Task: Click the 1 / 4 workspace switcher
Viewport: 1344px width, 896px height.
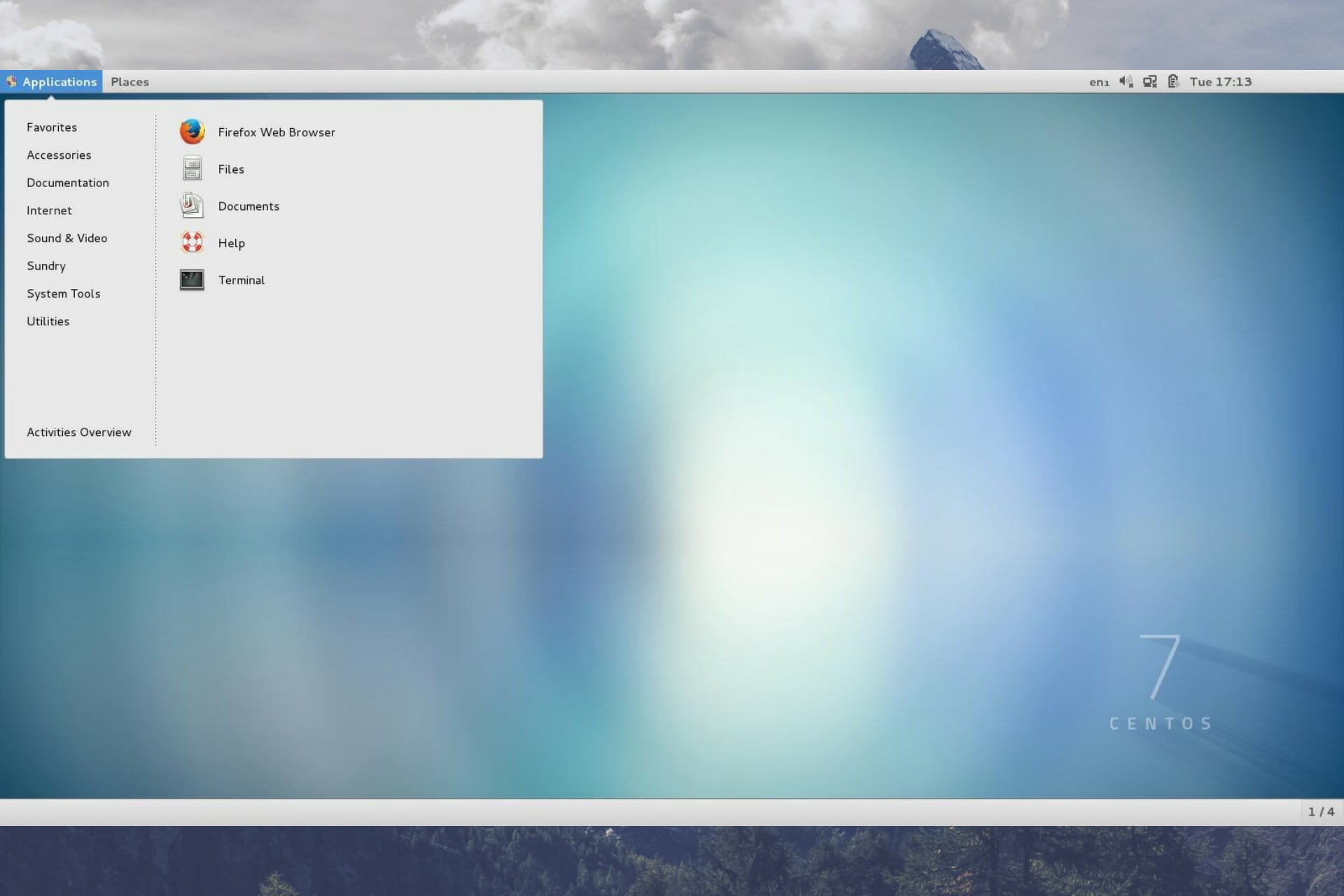Action: (1321, 812)
